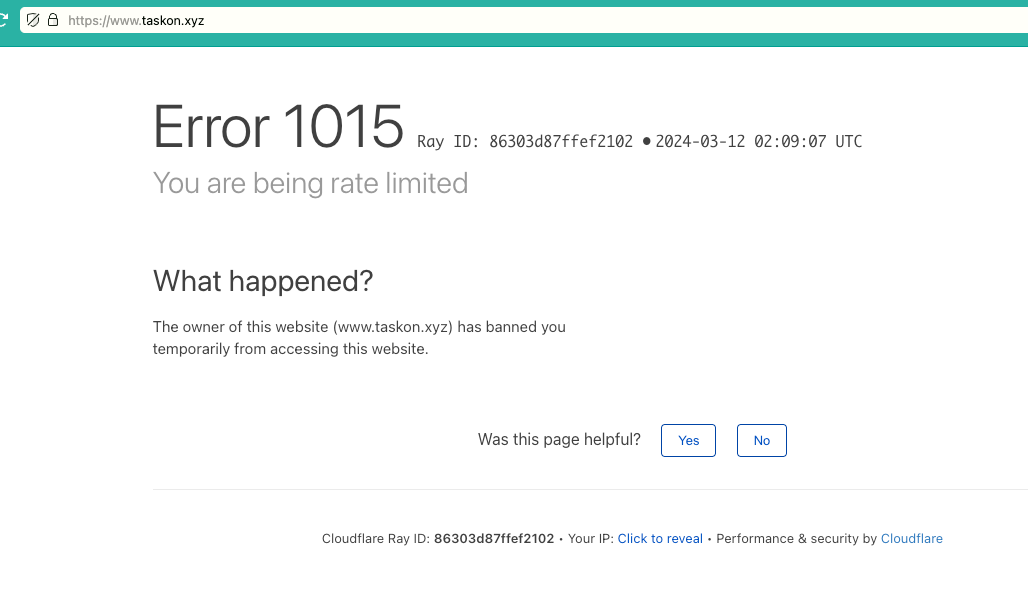Click the 2024-03-12 UTC timestamp
This screenshot has width=1028, height=609.
[x=758, y=142]
